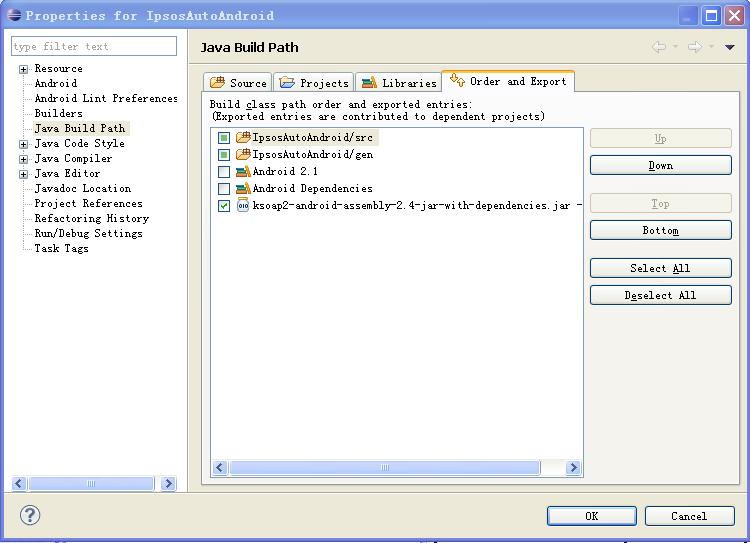Click the forward navigation arrow icon
Viewport: 750px width, 543px height.
coord(695,47)
